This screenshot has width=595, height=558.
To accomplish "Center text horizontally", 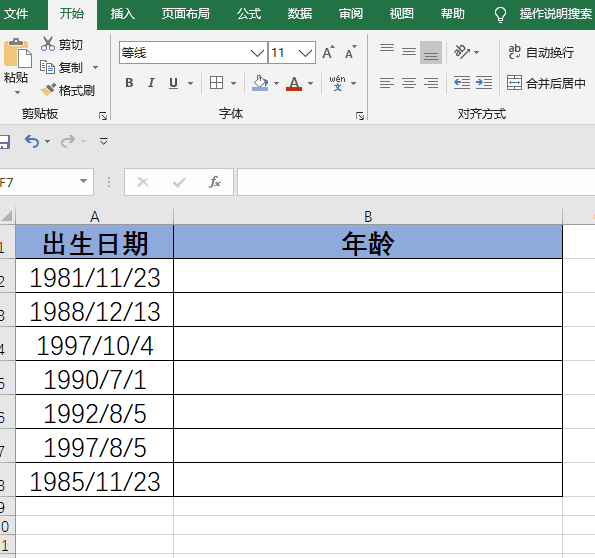I will 409,83.
